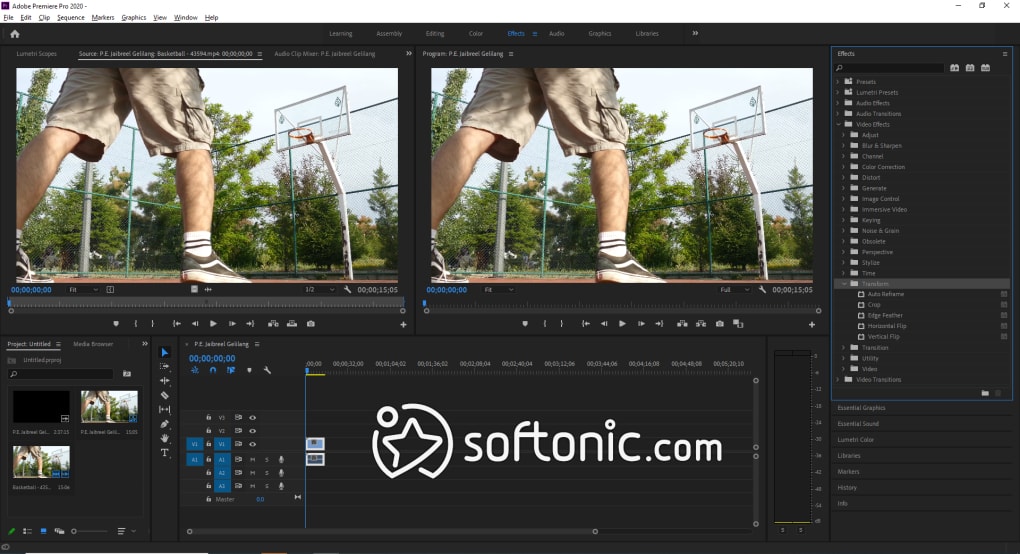Image resolution: width=1020 pixels, height=554 pixels.
Task: Open History panel
Action: (846, 488)
